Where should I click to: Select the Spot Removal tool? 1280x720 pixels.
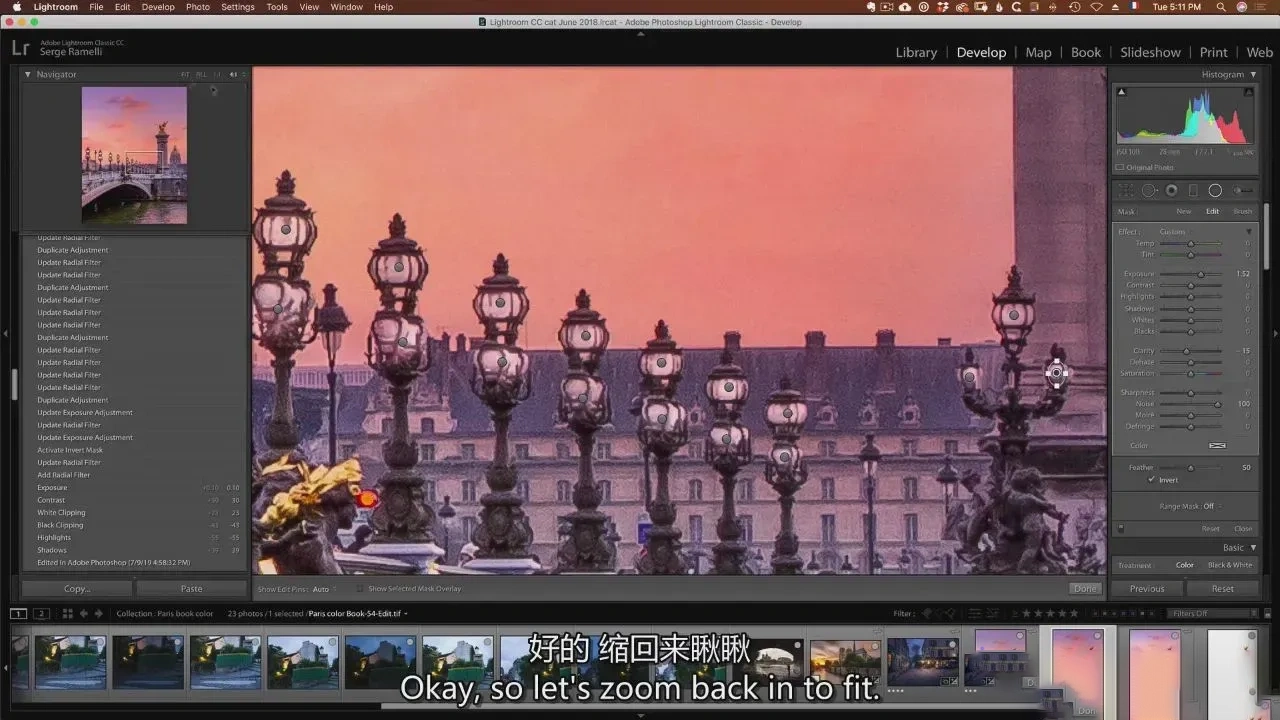point(1149,190)
